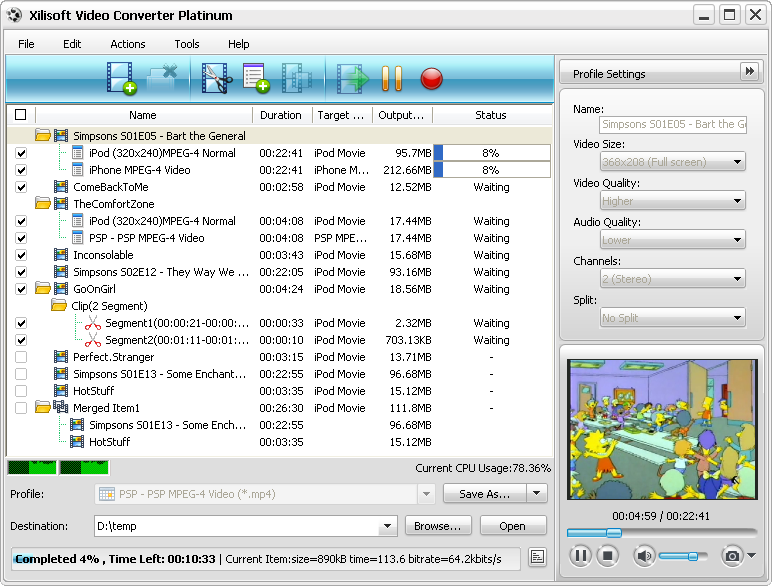The height and width of the screenshot is (586, 772).
Task: Open the Save As dropdown arrow
Action: pyautogui.click(x=537, y=494)
